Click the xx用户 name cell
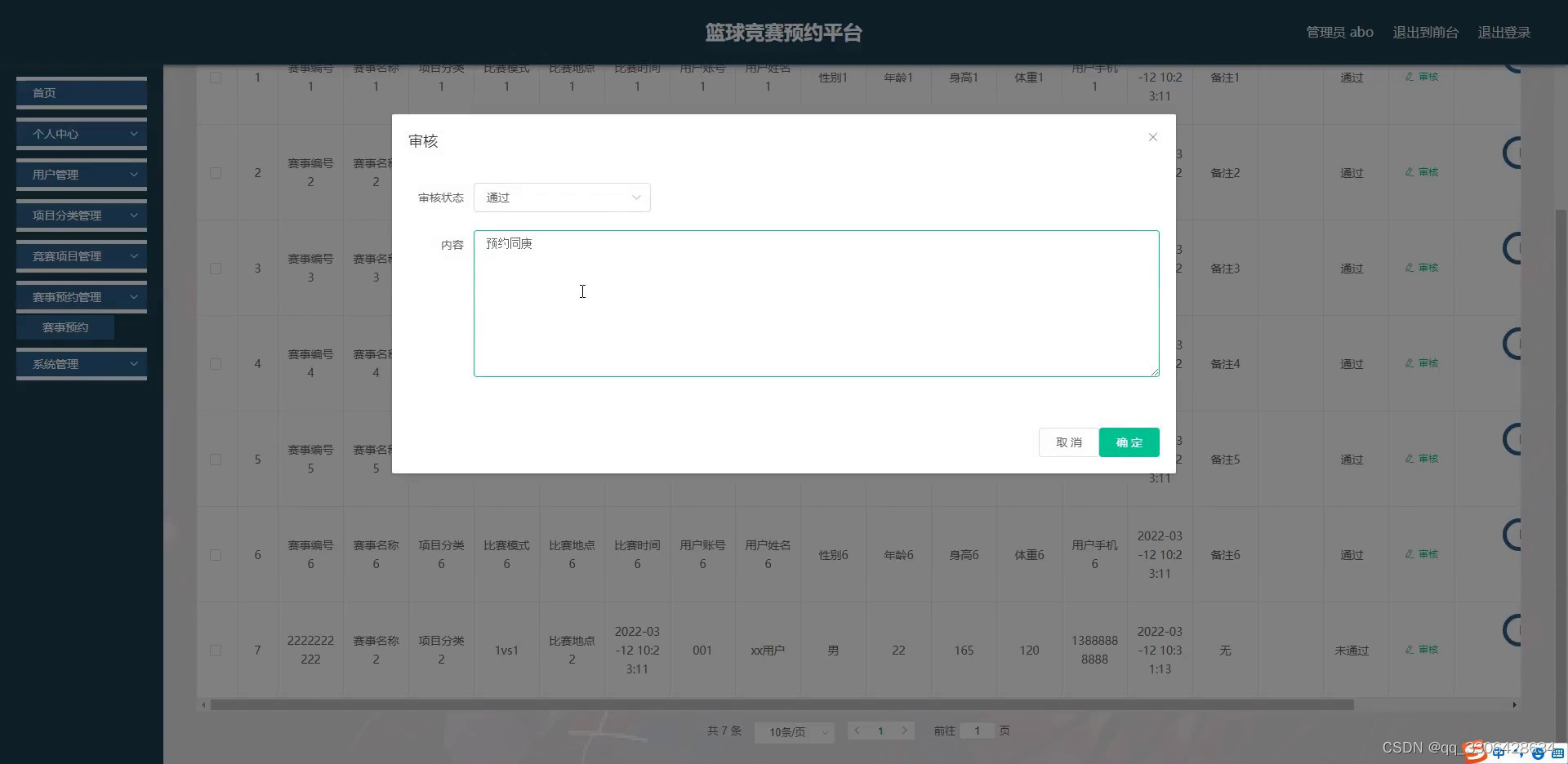The image size is (1568, 764). (x=768, y=651)
